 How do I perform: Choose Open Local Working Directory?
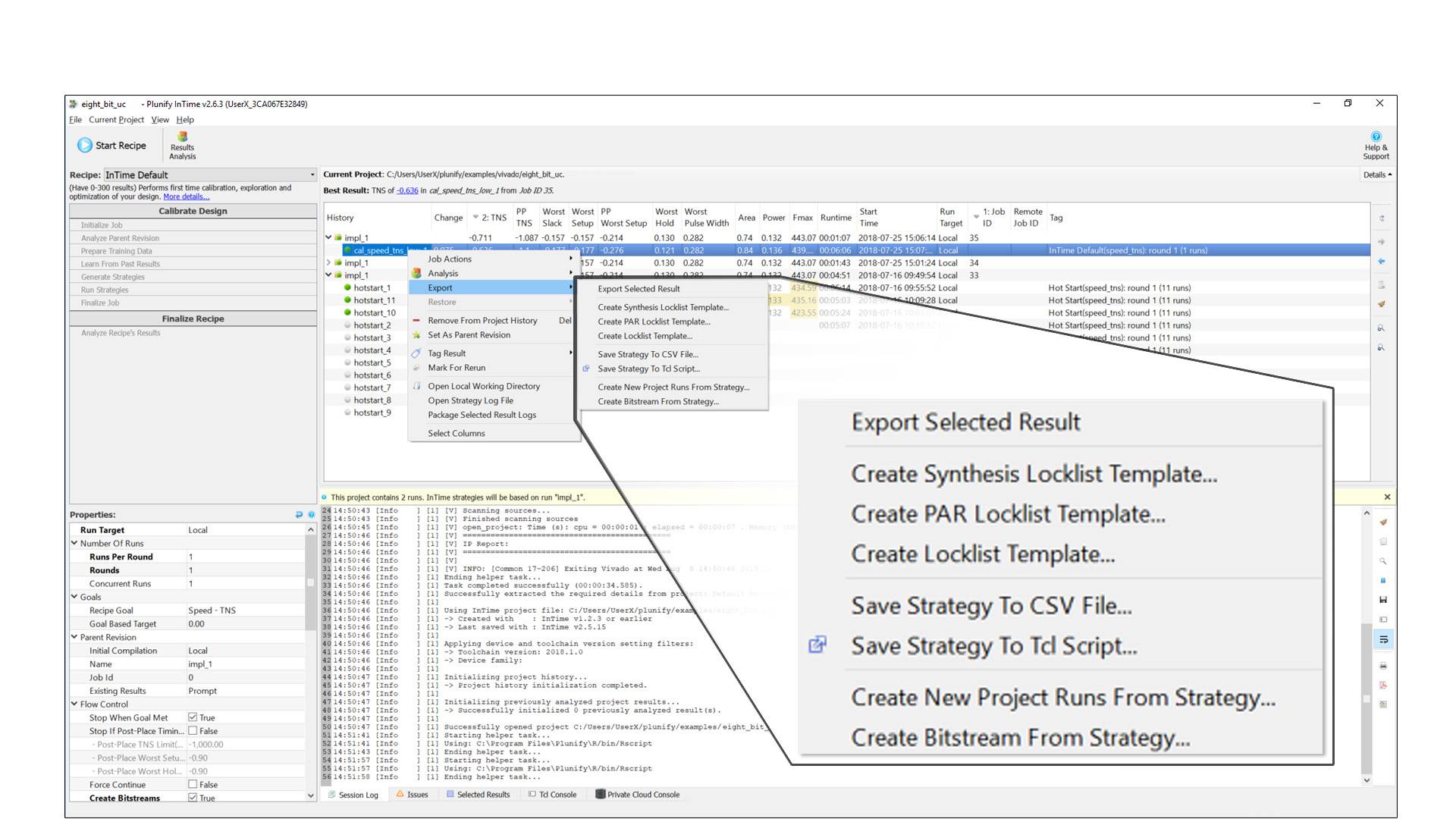point(493,387)
